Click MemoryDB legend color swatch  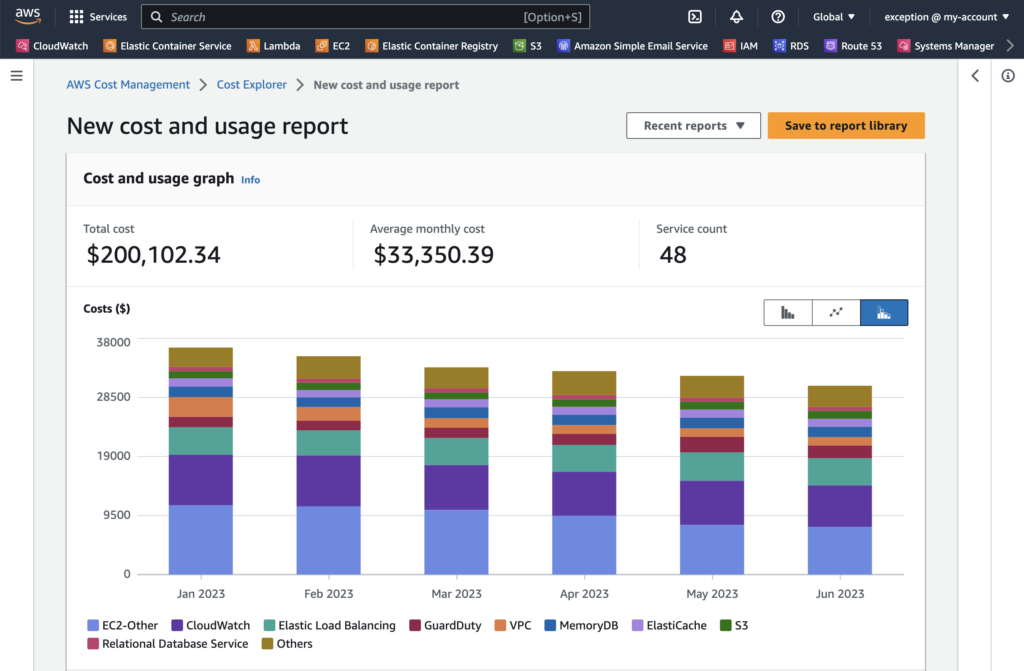coord(550,625)
